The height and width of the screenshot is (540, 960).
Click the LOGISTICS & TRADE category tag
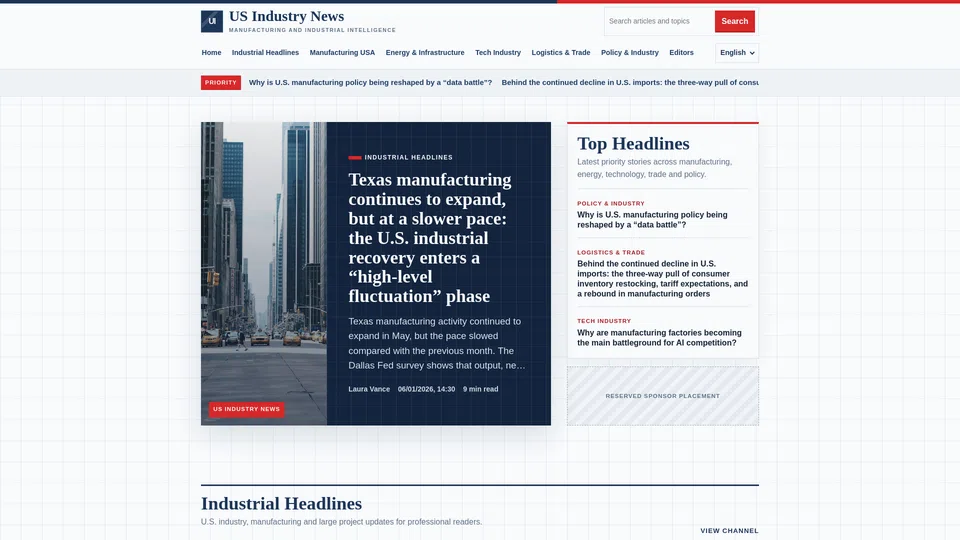pyautogui.click(x=610, y=252)
